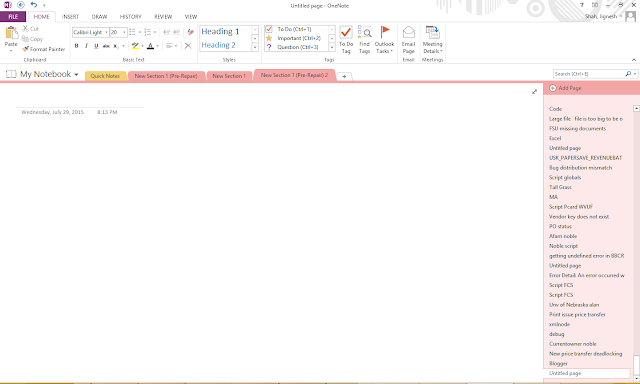The width and height of the screenshot is (640, 384).
Task: Click the Back arrow in the quick access toolbar
Action: [21, 5]
